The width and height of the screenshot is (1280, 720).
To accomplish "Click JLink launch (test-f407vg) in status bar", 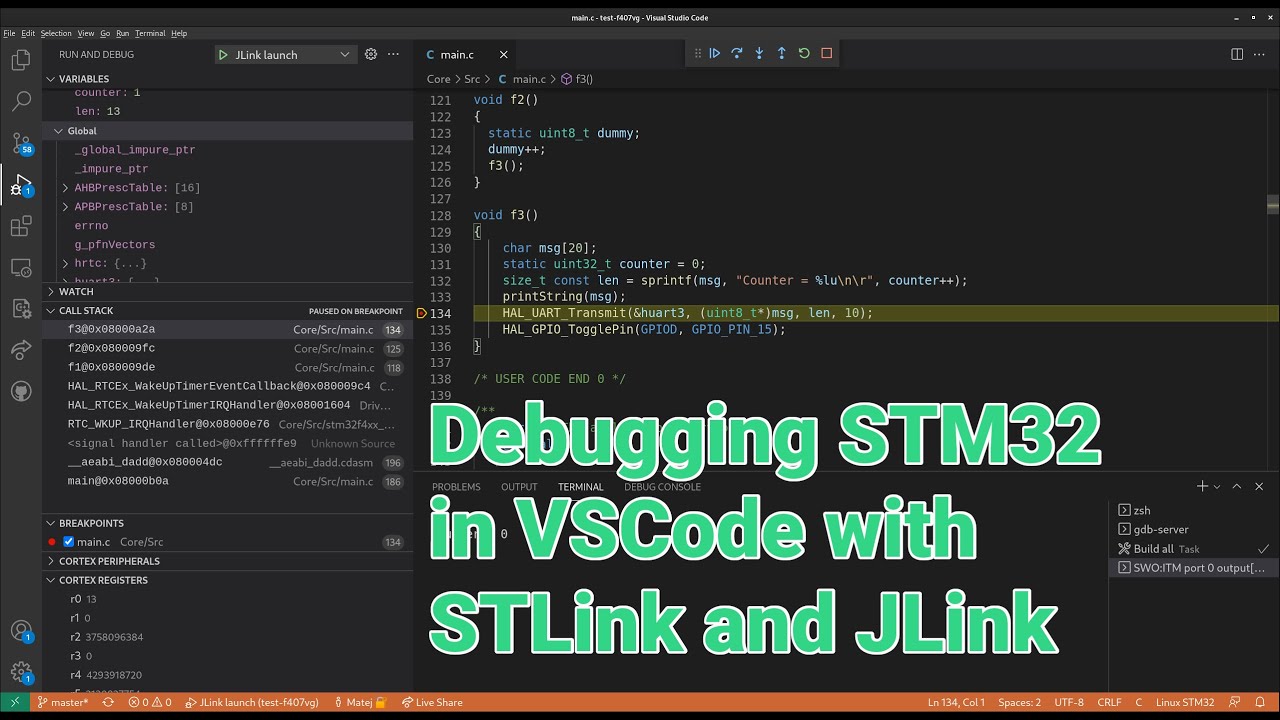I will click(251, 702).
